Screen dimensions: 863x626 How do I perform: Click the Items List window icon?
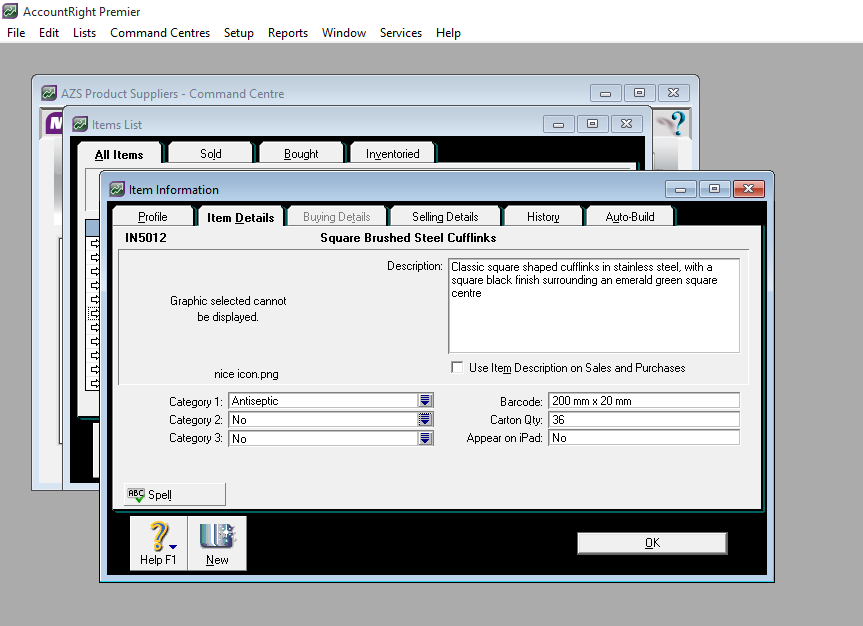point(80,124)
